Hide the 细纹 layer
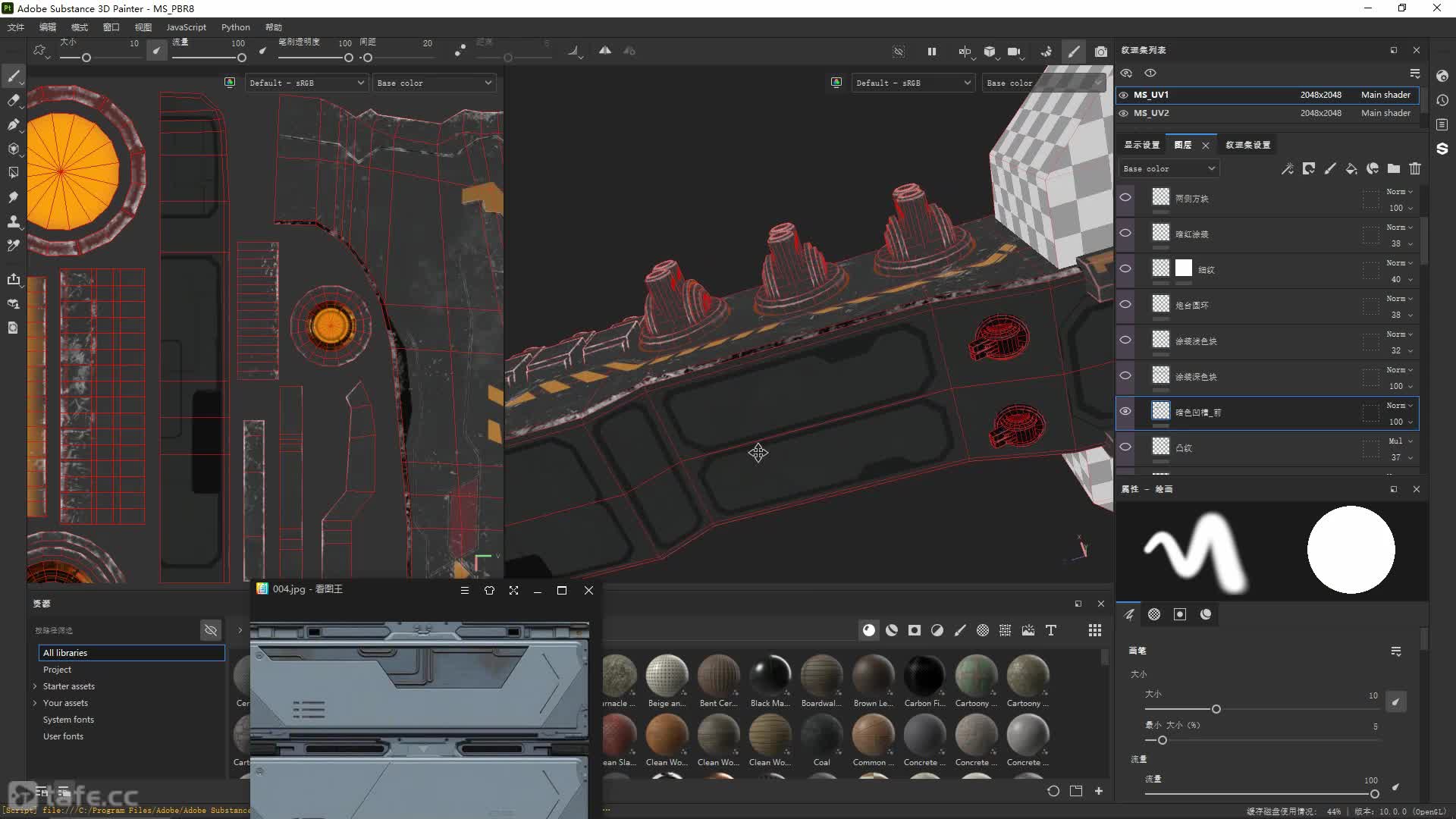The width and height of the screenshot is (1456, 819). (x=1125, y=268)
